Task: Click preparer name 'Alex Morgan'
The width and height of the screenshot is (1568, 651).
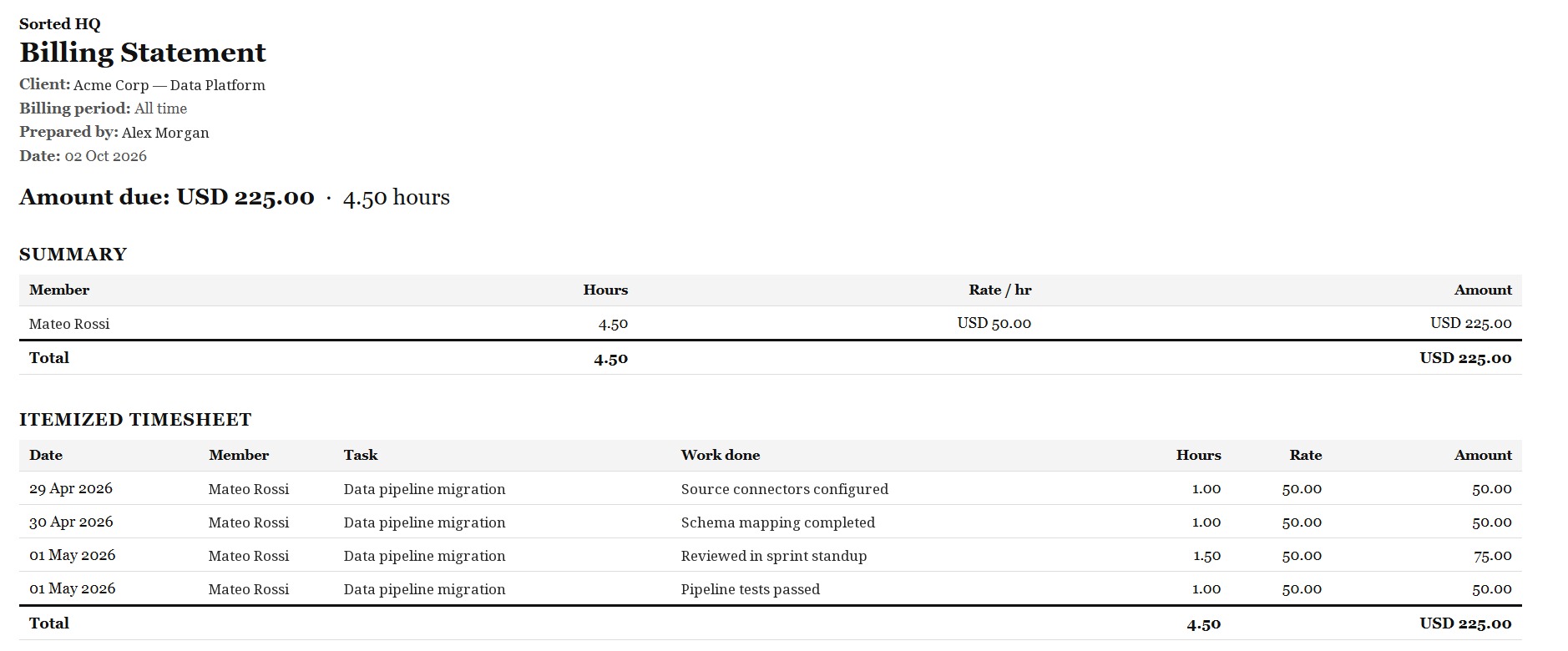Action: (x=165, y=133)
